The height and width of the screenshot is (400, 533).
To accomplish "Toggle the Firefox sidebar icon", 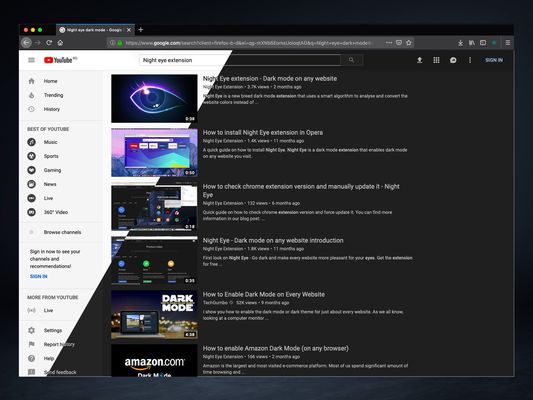I will pyautogui.click(x=483, y=42).
